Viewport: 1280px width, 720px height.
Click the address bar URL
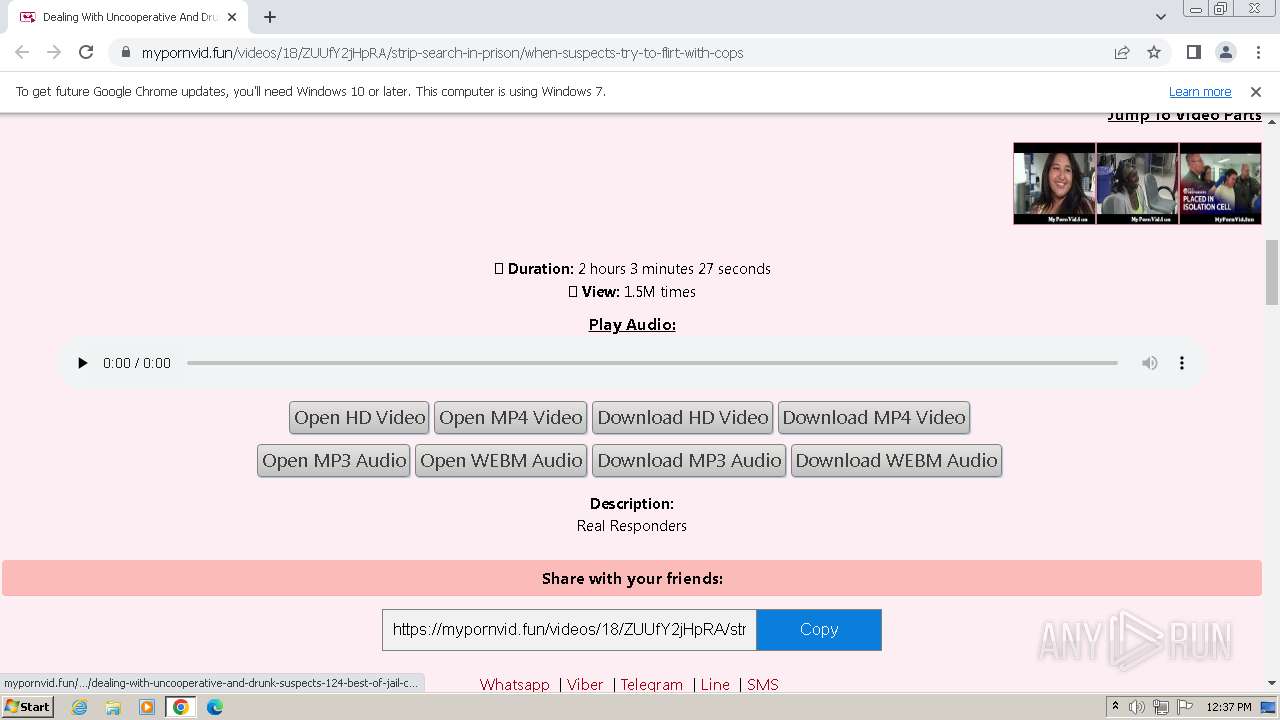(x=442, y=53)
